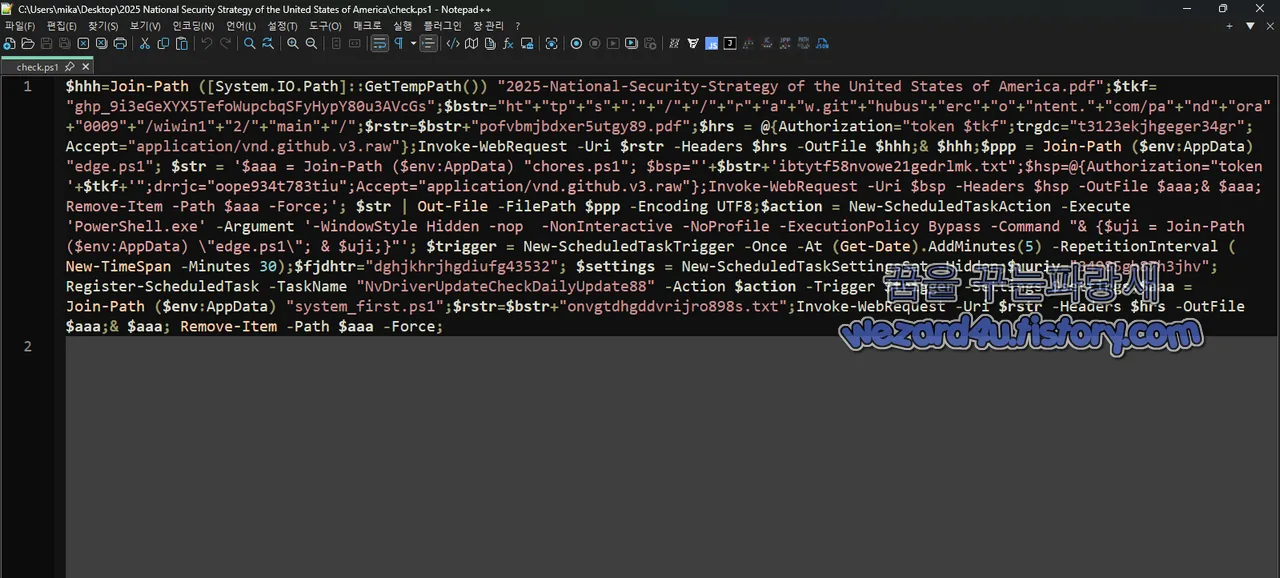Viewport: 1280px width, 578px height.
Task: Toggle monitoring tail mode icon
Action: pos(552,44)
